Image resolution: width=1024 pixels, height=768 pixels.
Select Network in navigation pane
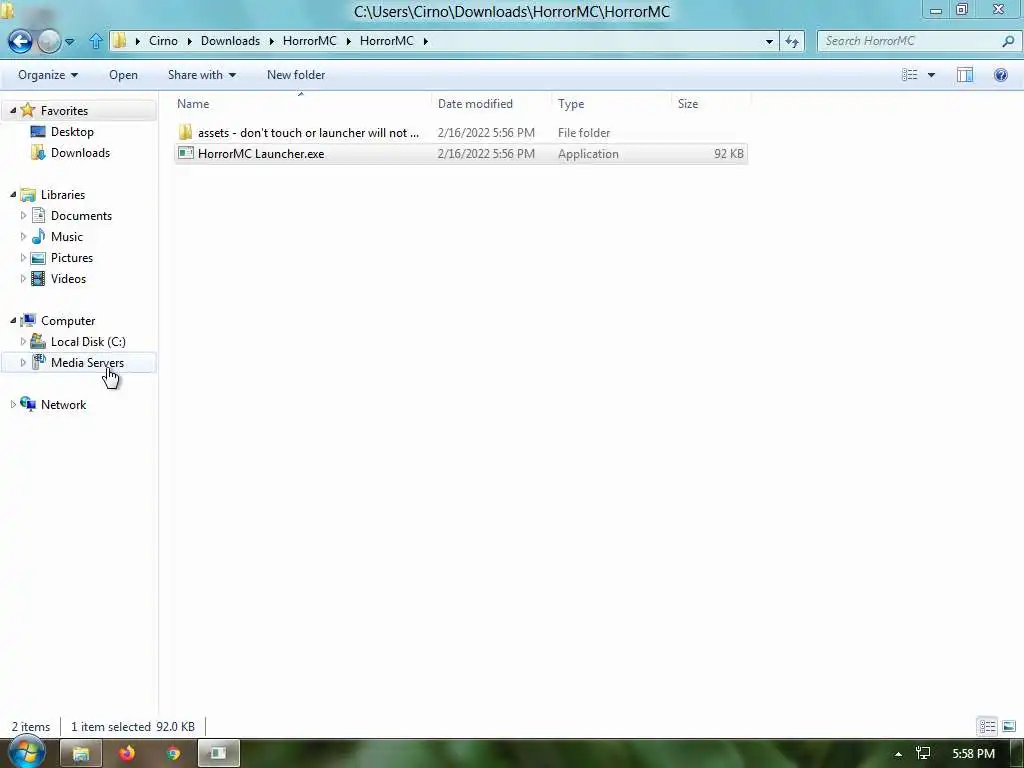63,405
